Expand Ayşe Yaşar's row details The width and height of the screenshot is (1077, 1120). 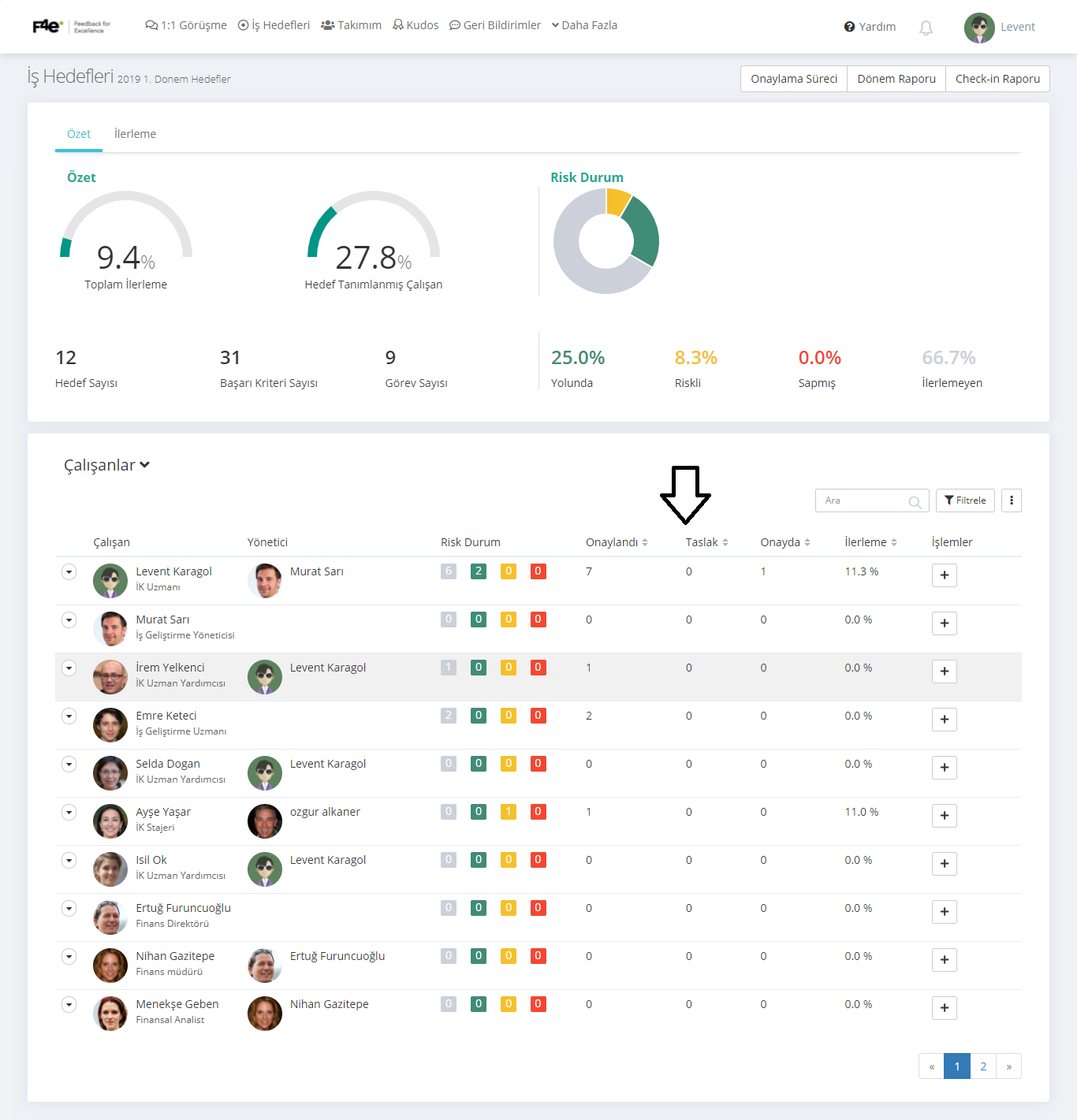69,813
